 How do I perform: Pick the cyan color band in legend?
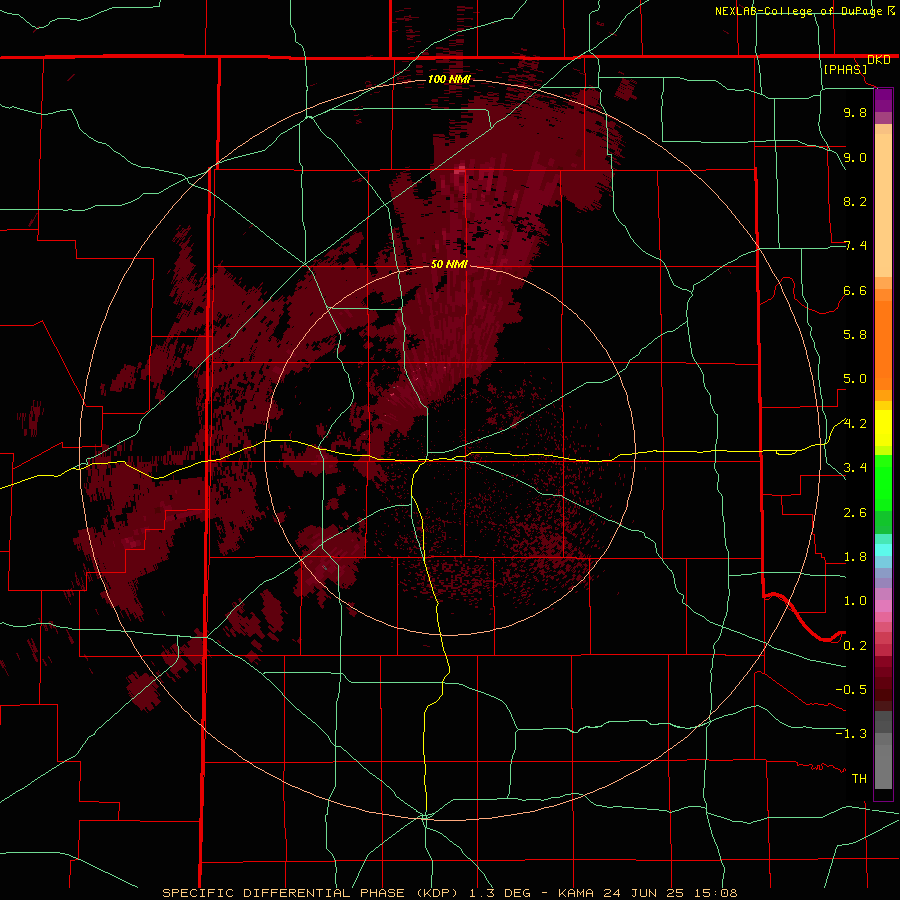click(883, 550)
